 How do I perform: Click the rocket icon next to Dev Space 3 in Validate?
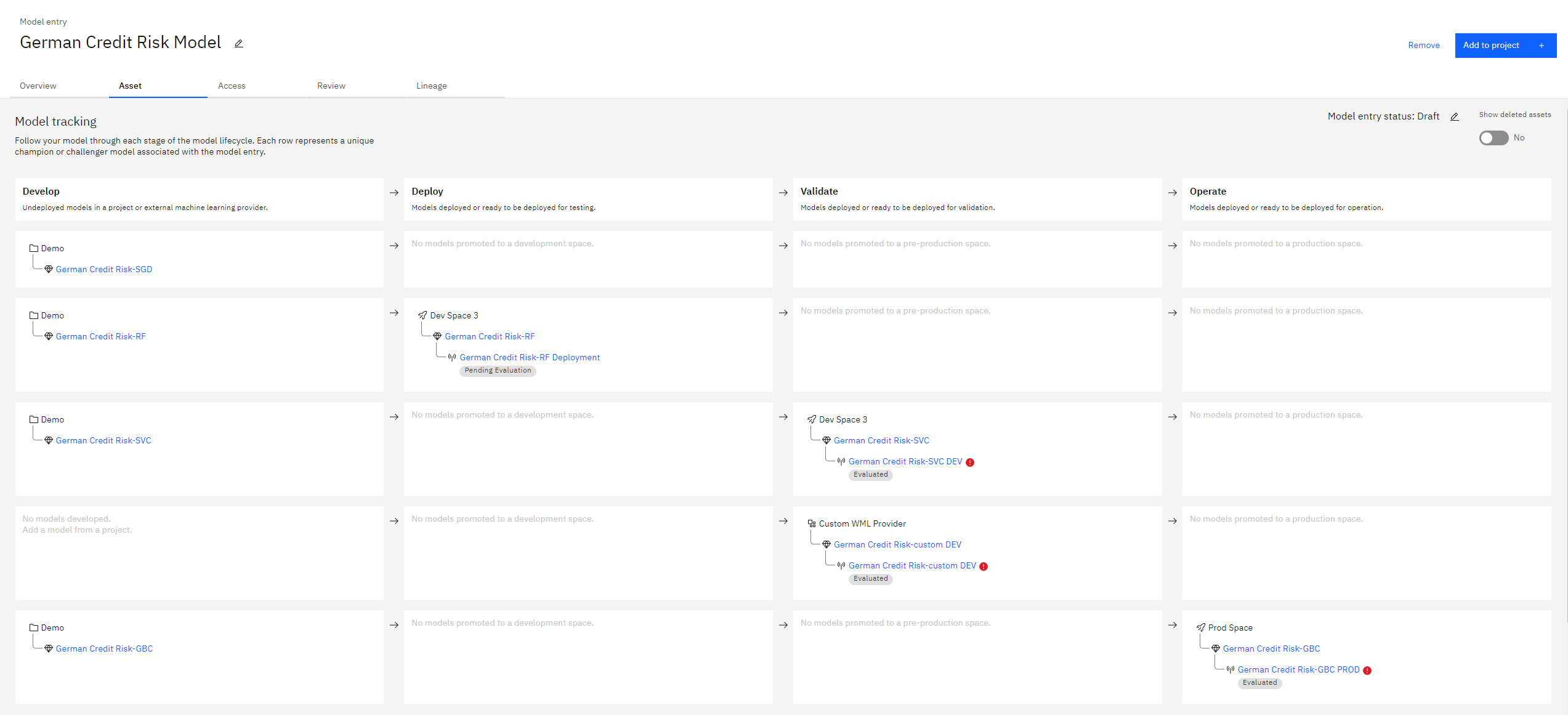(812, 420)
